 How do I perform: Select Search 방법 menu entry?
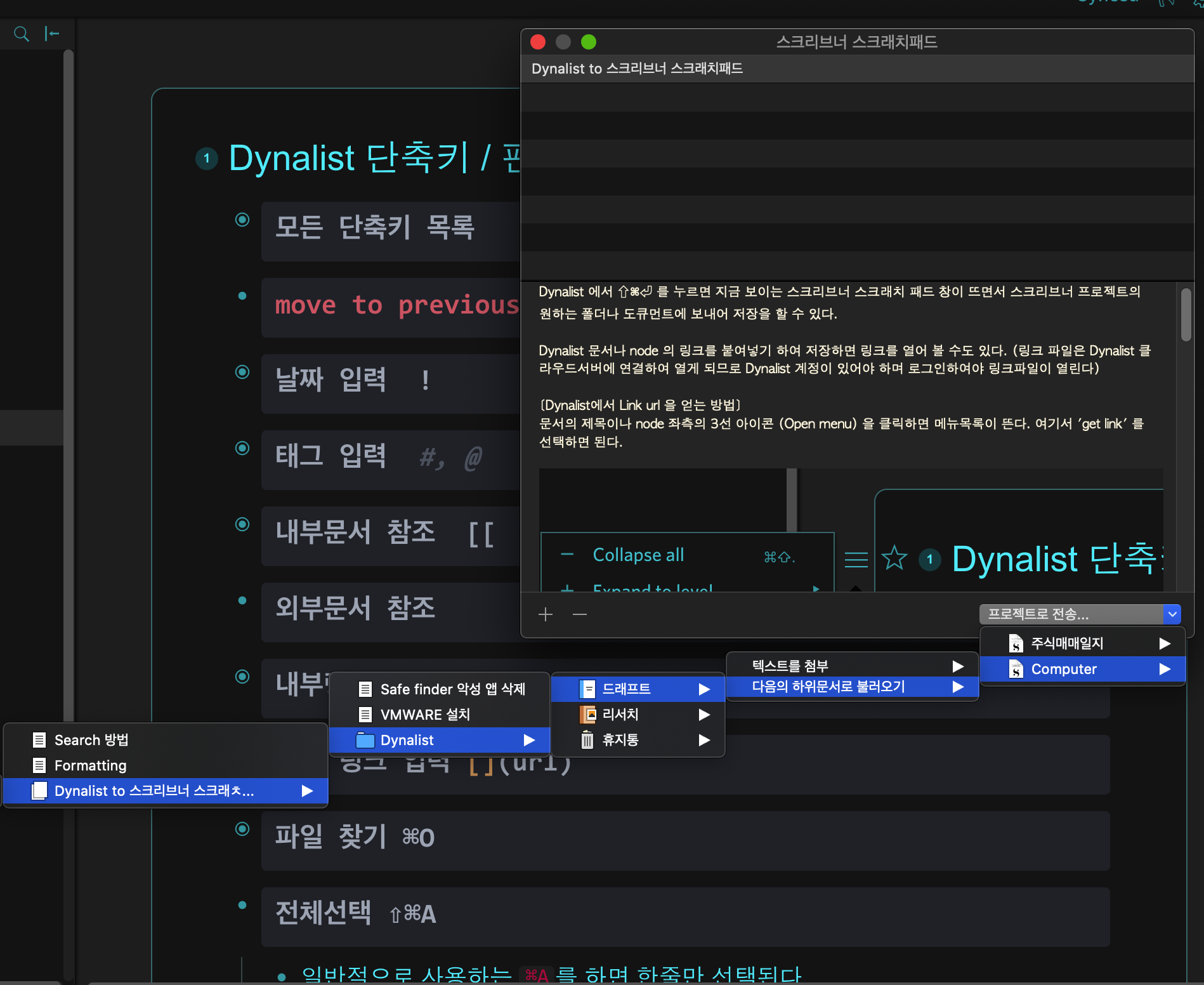coord(166,740)
